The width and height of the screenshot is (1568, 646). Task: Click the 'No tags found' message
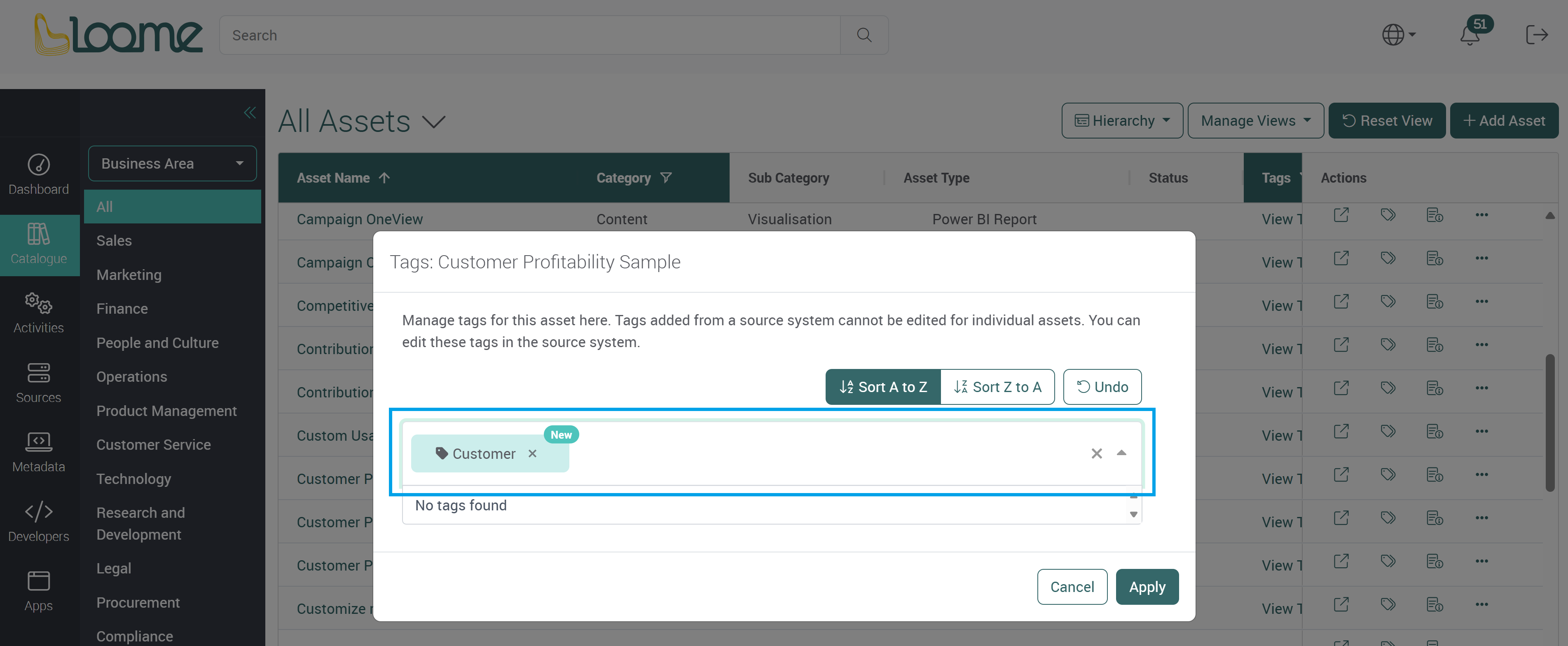[461, 505]
